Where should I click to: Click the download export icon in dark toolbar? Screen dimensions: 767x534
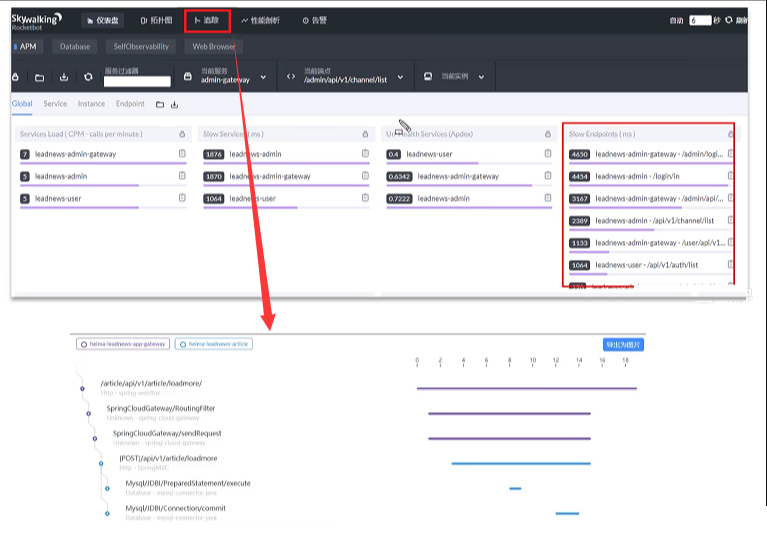tap(64, 77)
